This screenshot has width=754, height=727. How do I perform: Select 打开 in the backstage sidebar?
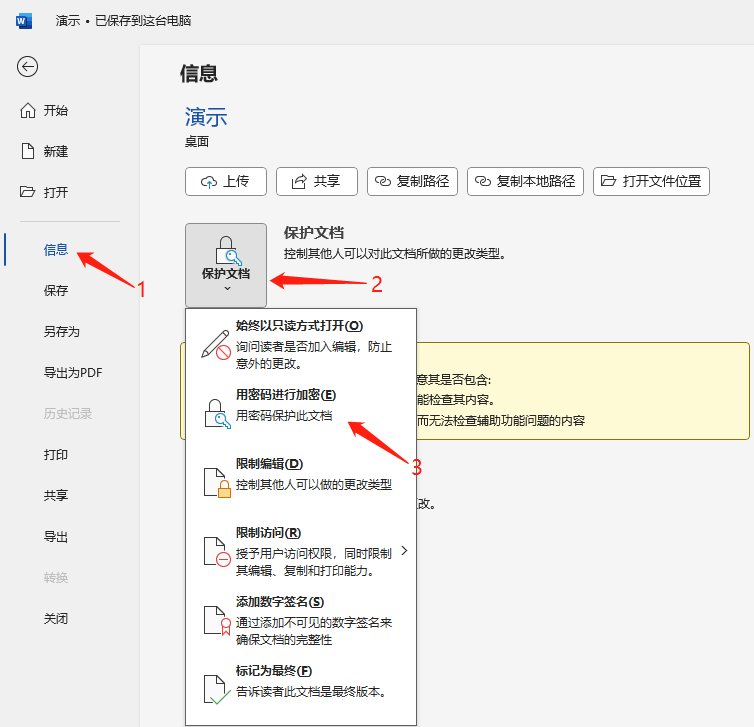[56, 192]
